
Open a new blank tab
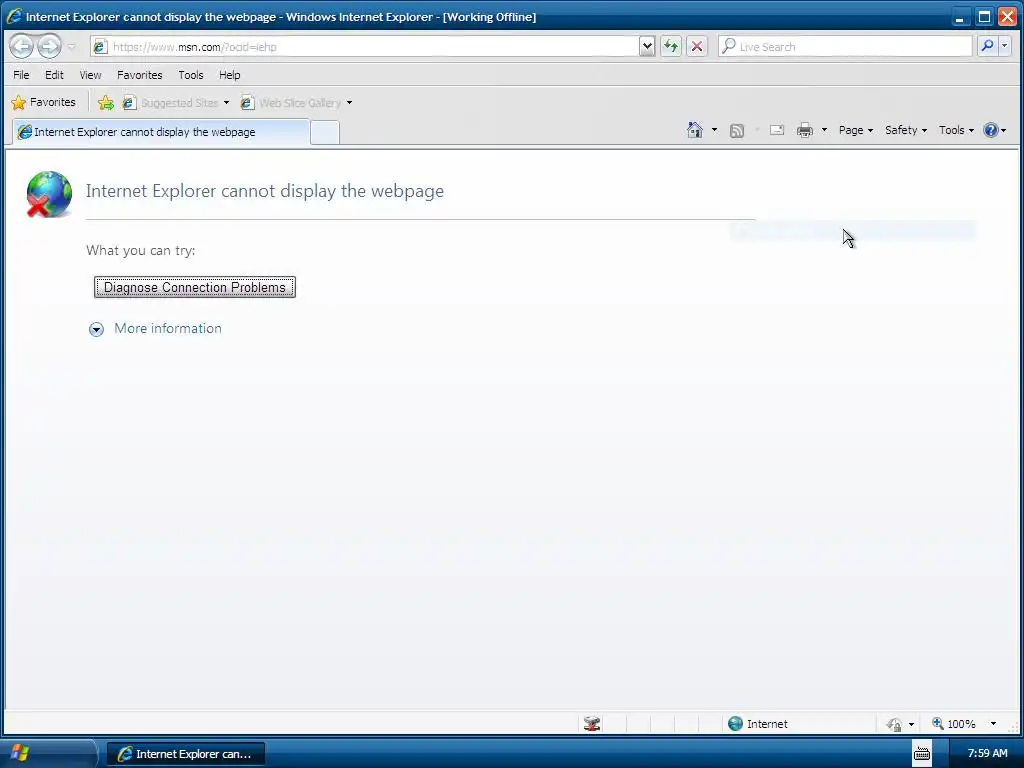(x=325, y=133)
